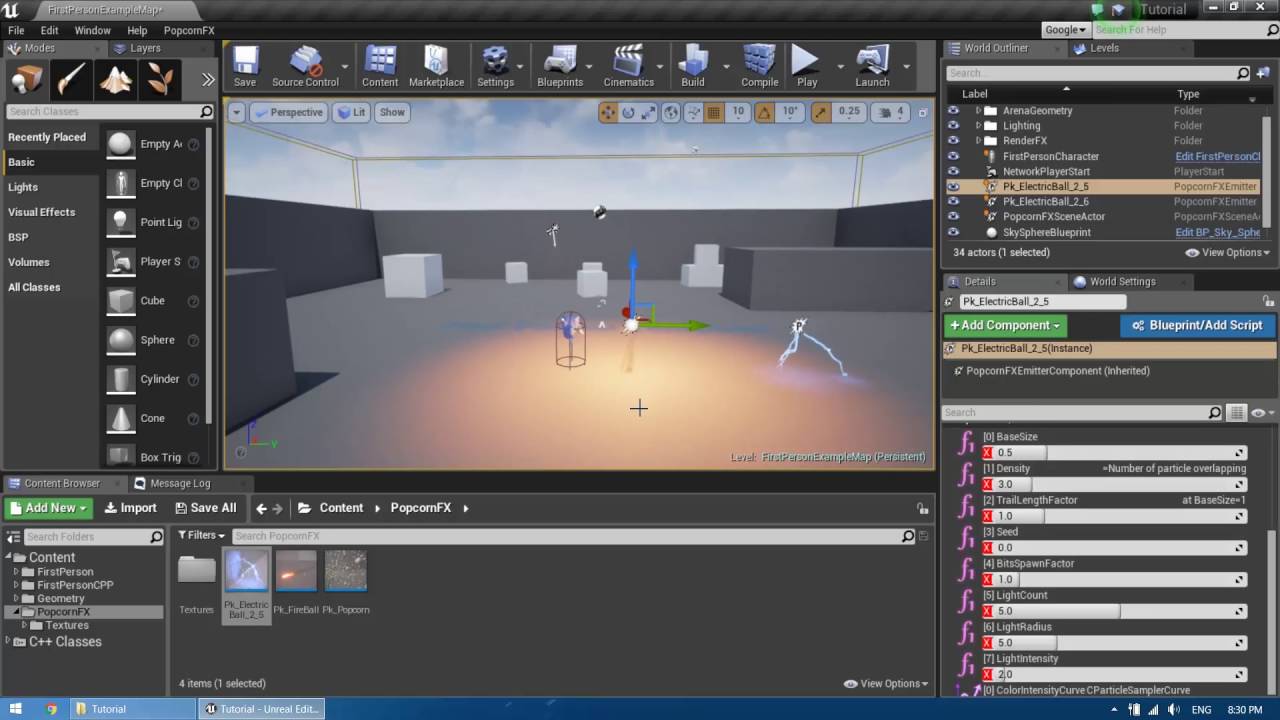
Task: Hide Lighting folder with eye icon
Action: point(953,126)
